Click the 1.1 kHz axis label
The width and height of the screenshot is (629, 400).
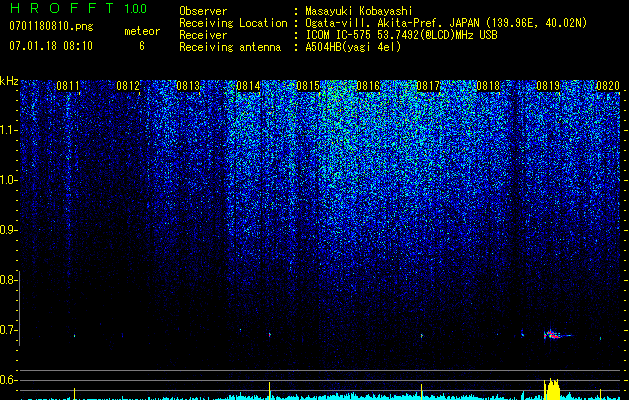[x=9, y=130]
